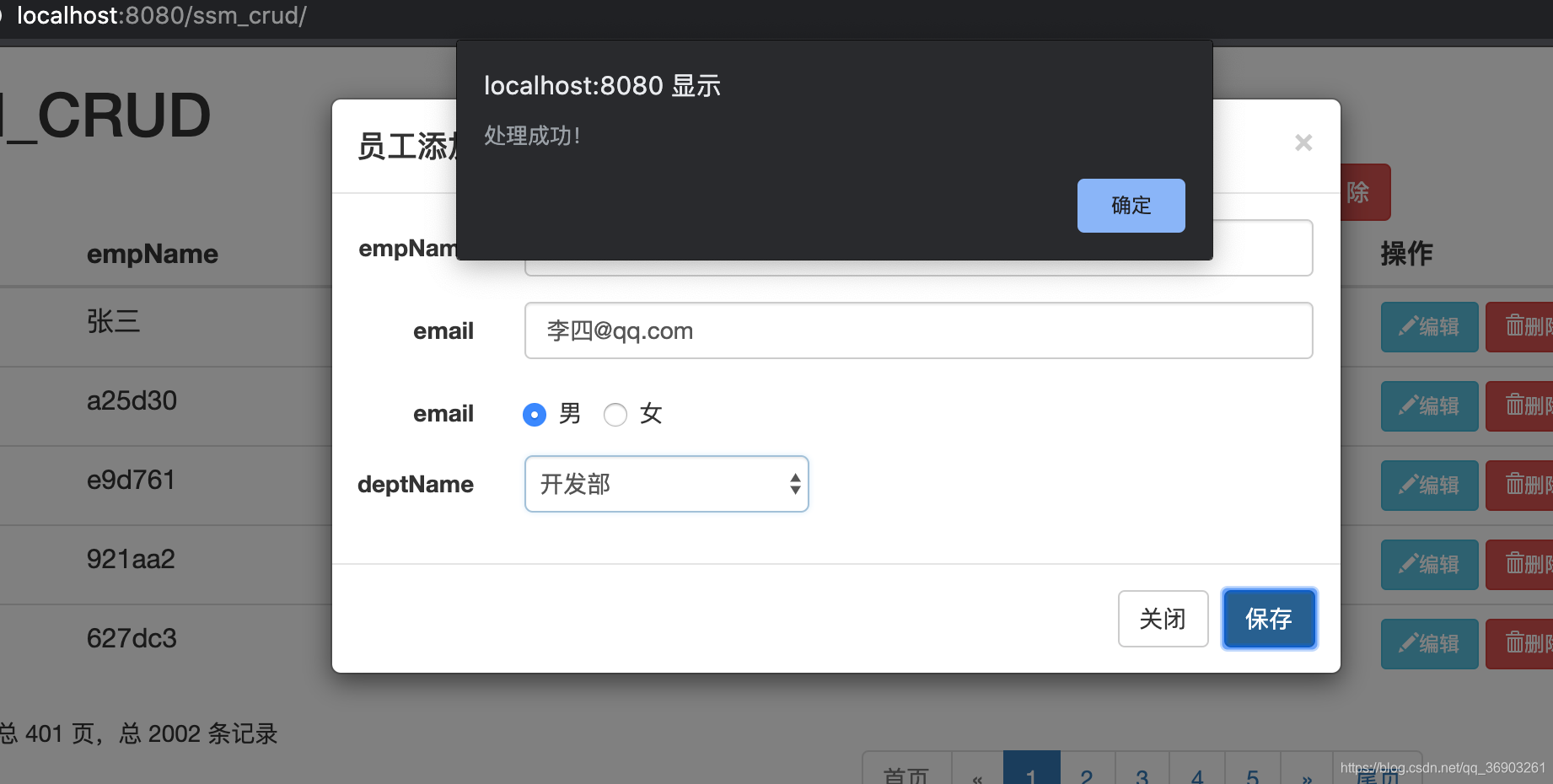Screen dimensions: 1553x784
Task: Edit the e9d761 row with 编辑 button
Action: [1429, 486]
